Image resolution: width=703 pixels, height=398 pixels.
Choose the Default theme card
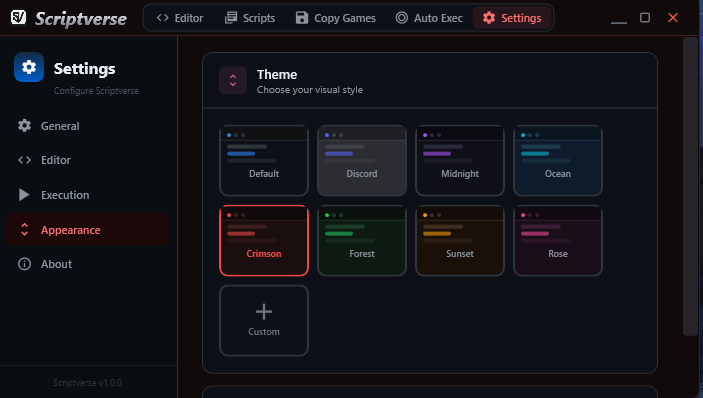click(x=264, y=160)
